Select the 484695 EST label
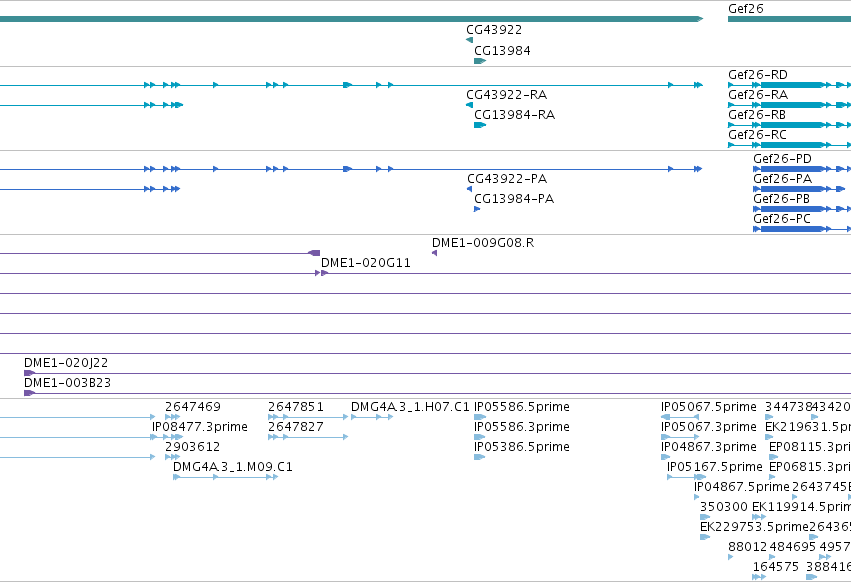851x582 pixels. pos(793,547)
